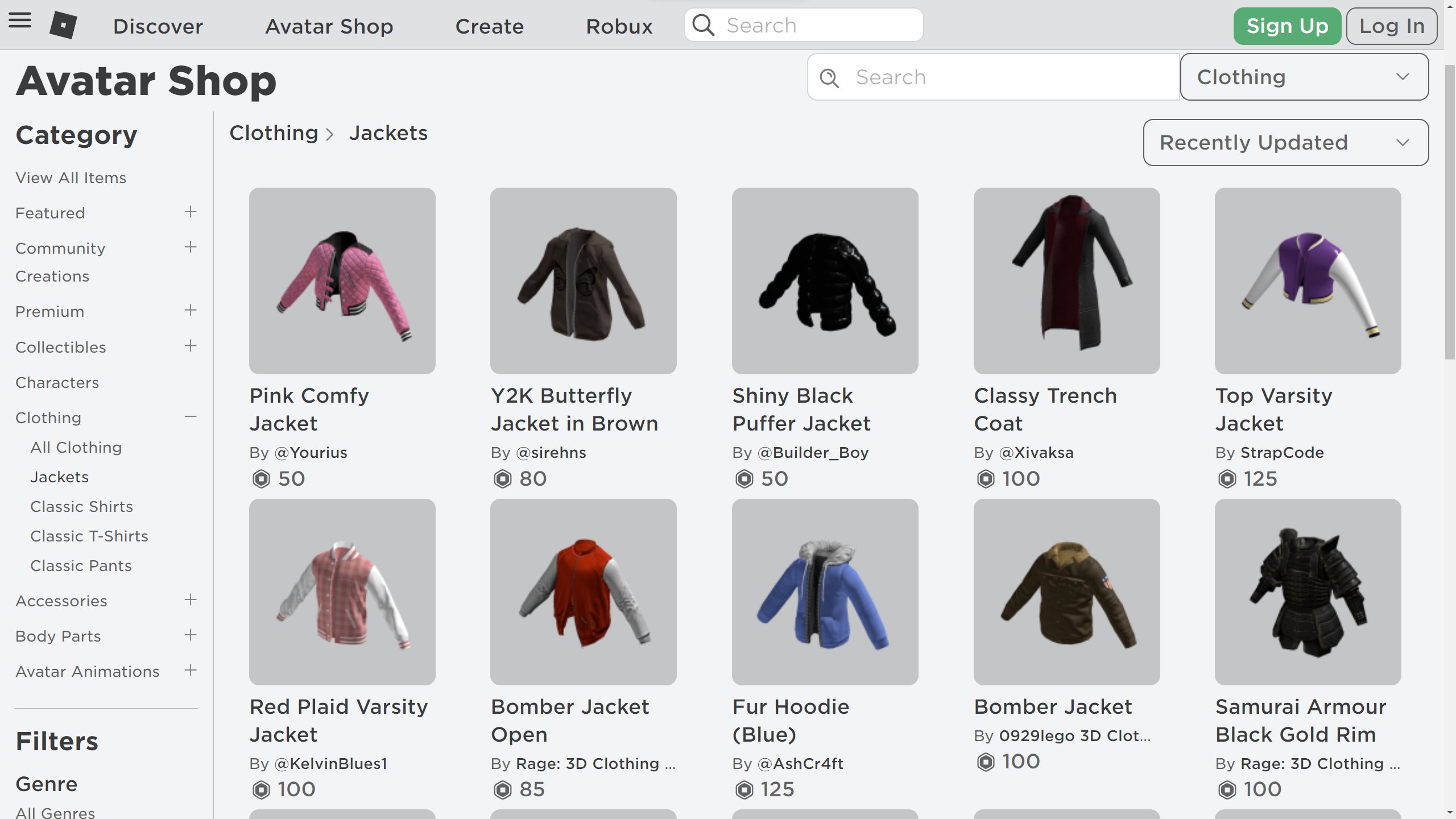Expand the Premium category in sidebar
Image resolution: width=1456 pixels, height=819 pixels.
coord(190,310)
